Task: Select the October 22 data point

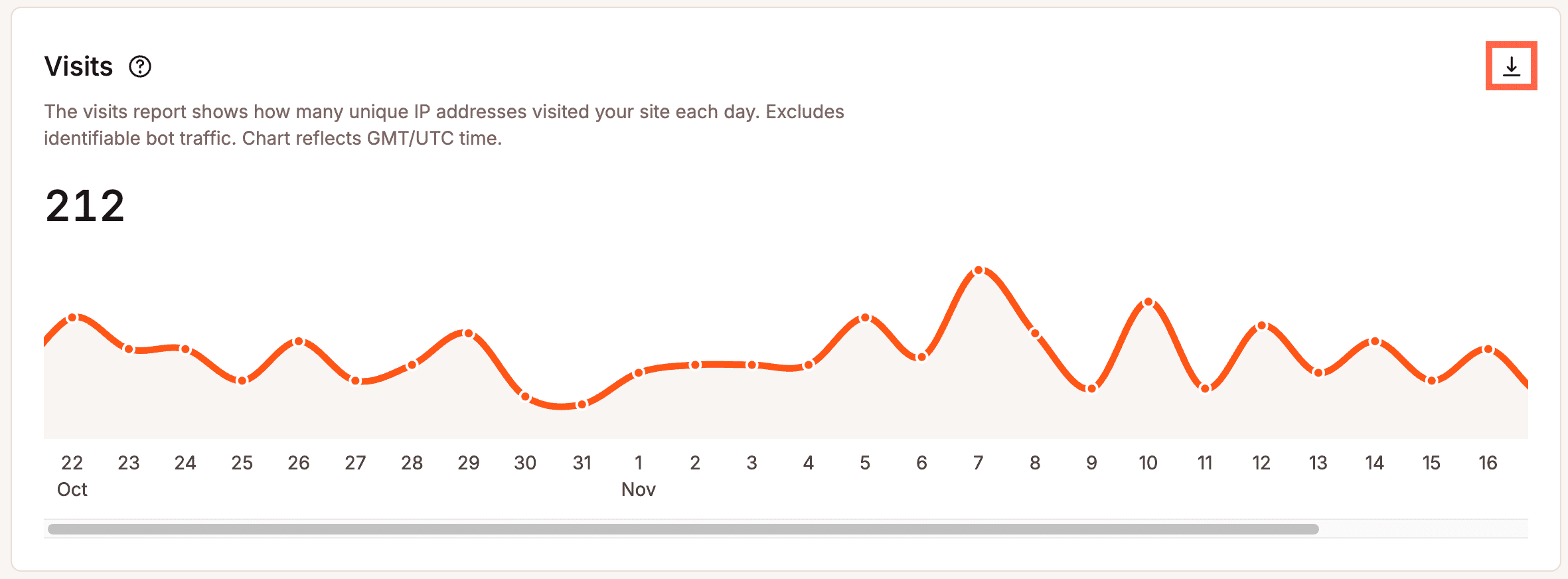Action: (x=73, y=317)
